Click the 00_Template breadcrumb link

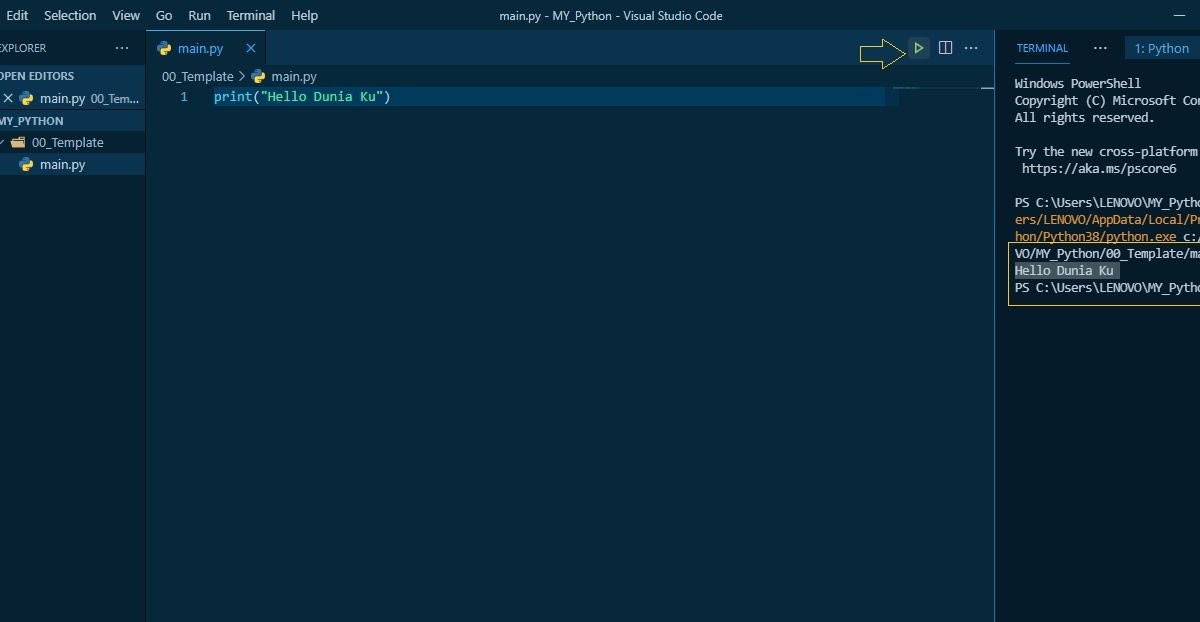[197, 76]
